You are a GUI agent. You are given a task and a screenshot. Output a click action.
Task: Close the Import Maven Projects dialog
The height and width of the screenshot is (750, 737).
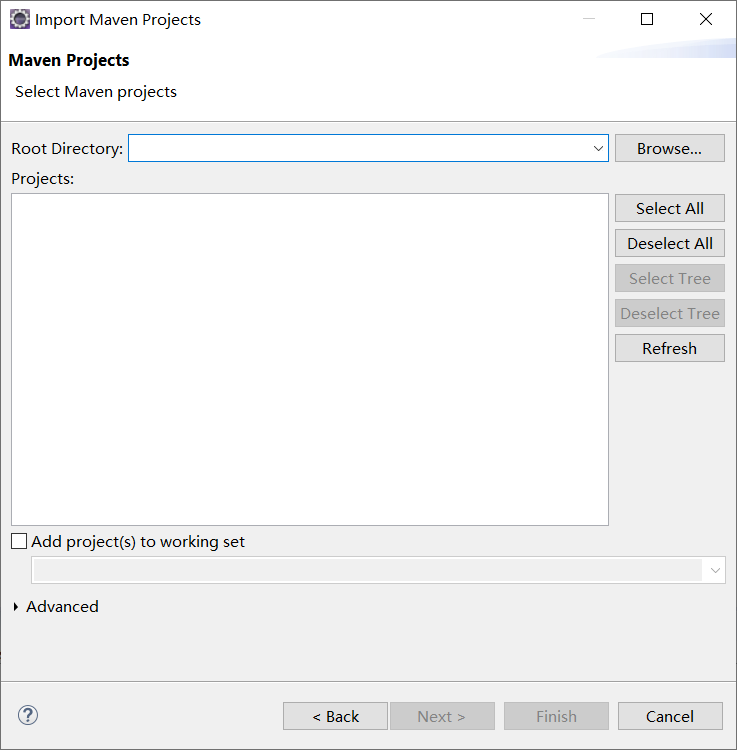point(706,19)
